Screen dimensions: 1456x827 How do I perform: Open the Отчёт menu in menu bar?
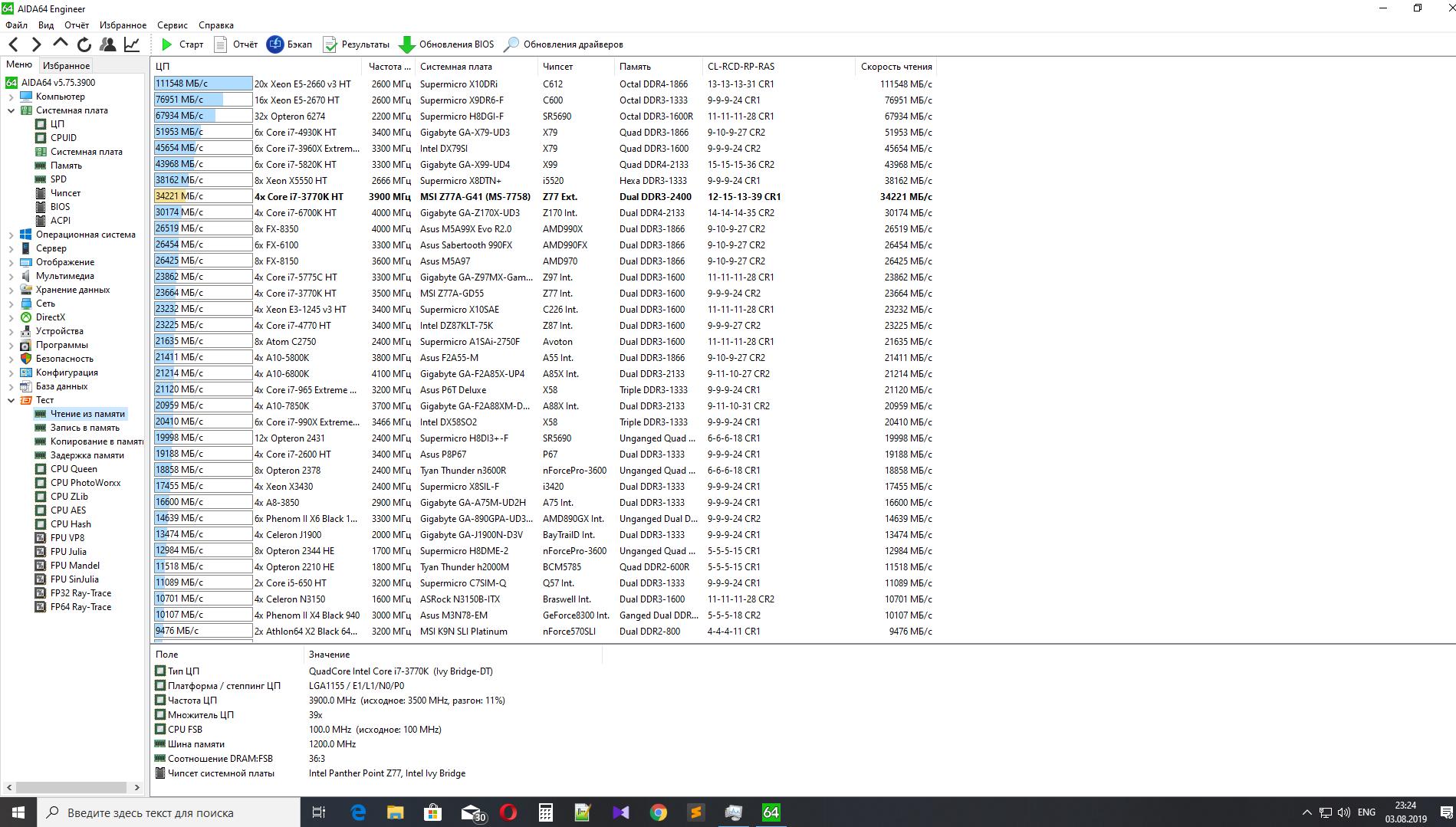(x=77, y=25)
